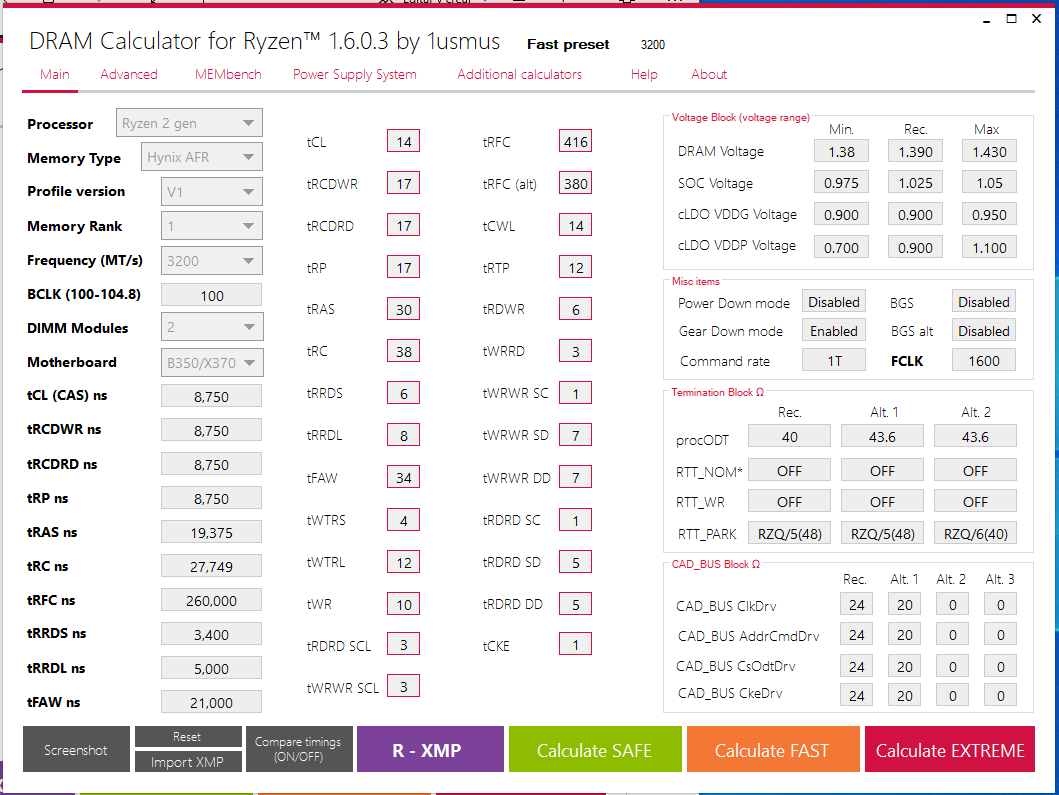Open the DIMM Modules dropdown
The height and width of the screenshot is (795, 1059).
211,328
